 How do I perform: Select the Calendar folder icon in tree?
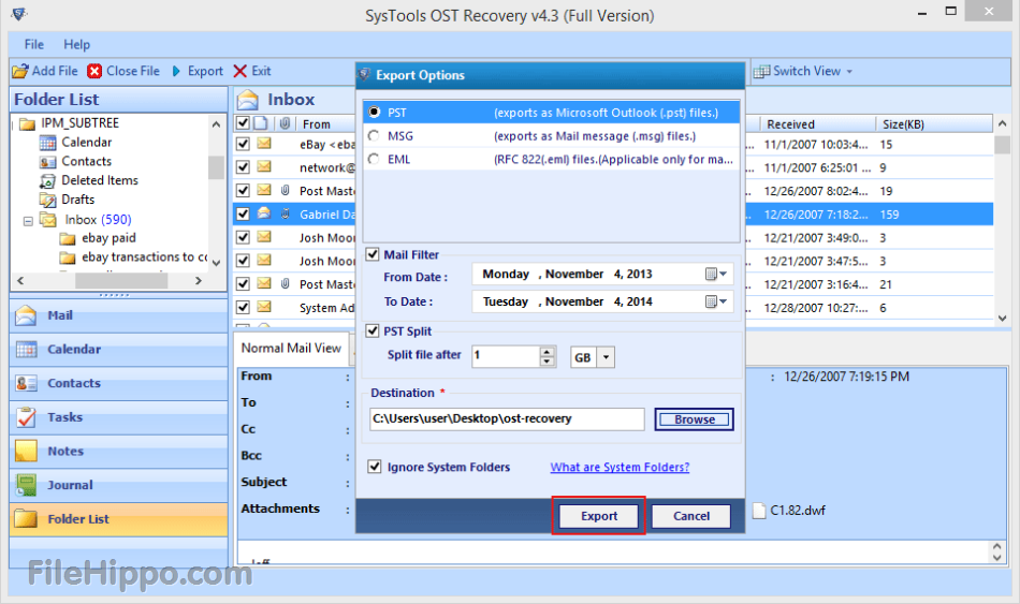(x=47, y=142)
